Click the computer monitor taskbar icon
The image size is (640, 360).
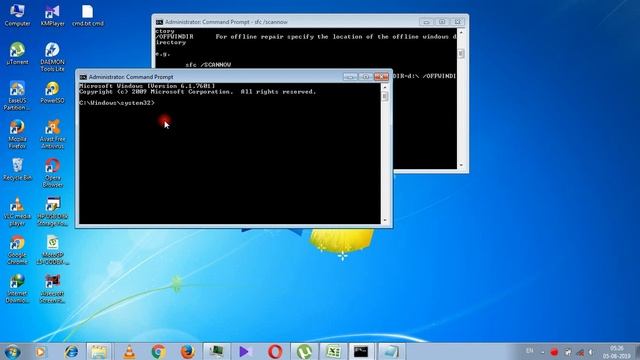(216, 352)
